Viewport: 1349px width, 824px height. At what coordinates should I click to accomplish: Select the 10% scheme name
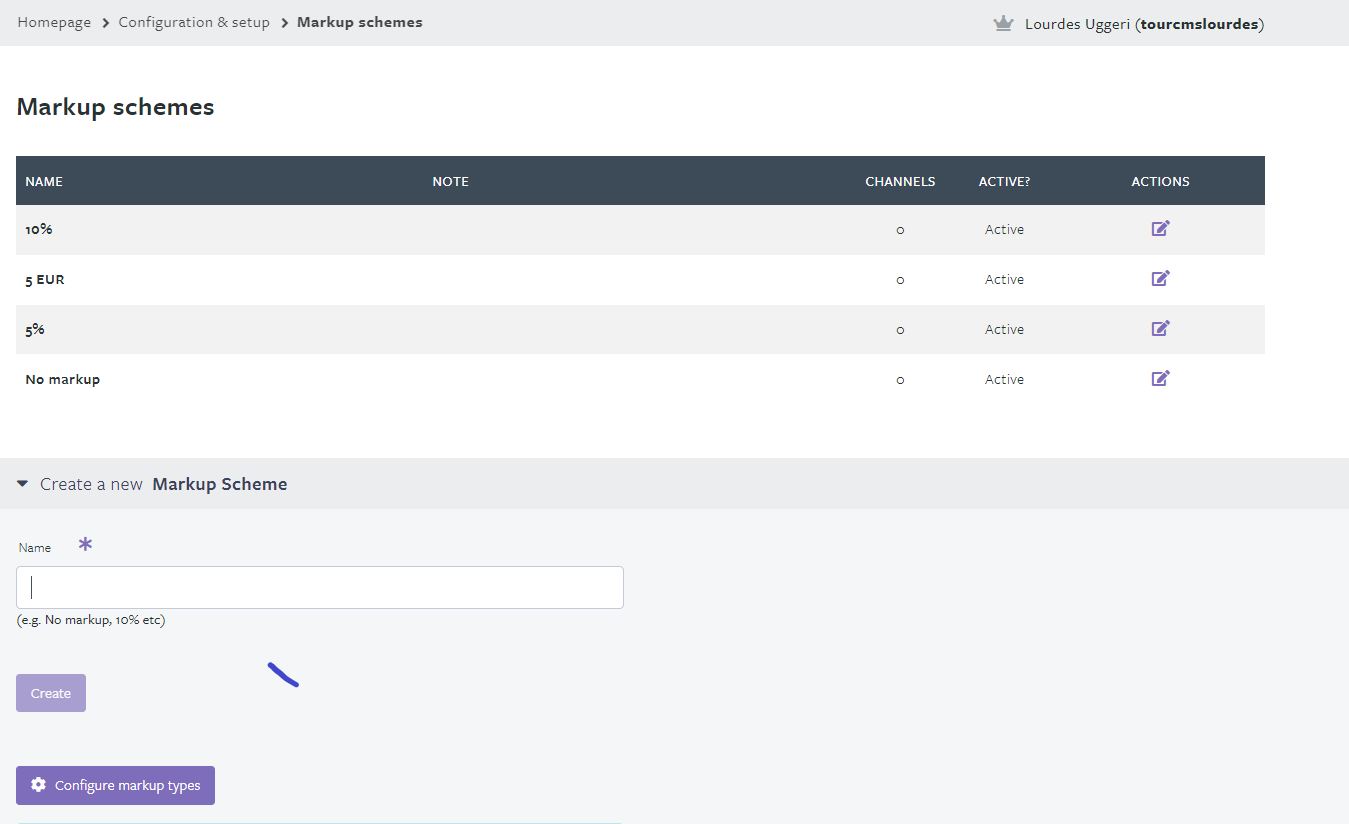(x=39, y=229)
